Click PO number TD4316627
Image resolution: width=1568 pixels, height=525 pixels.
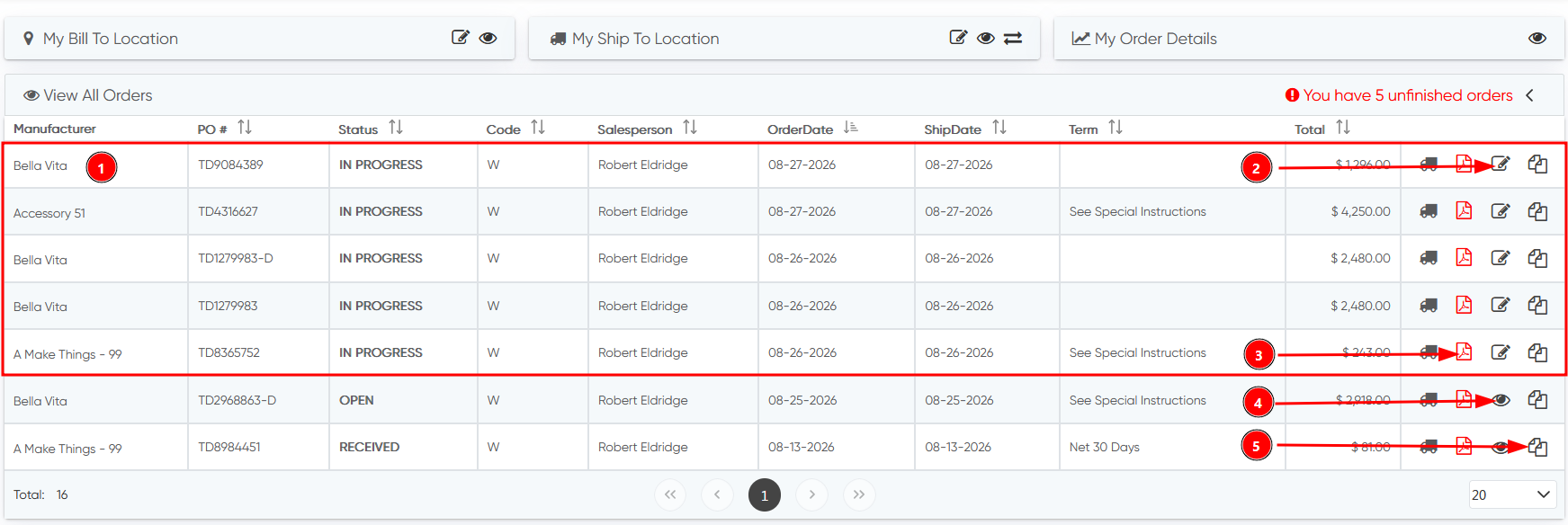tap(228, 211)
